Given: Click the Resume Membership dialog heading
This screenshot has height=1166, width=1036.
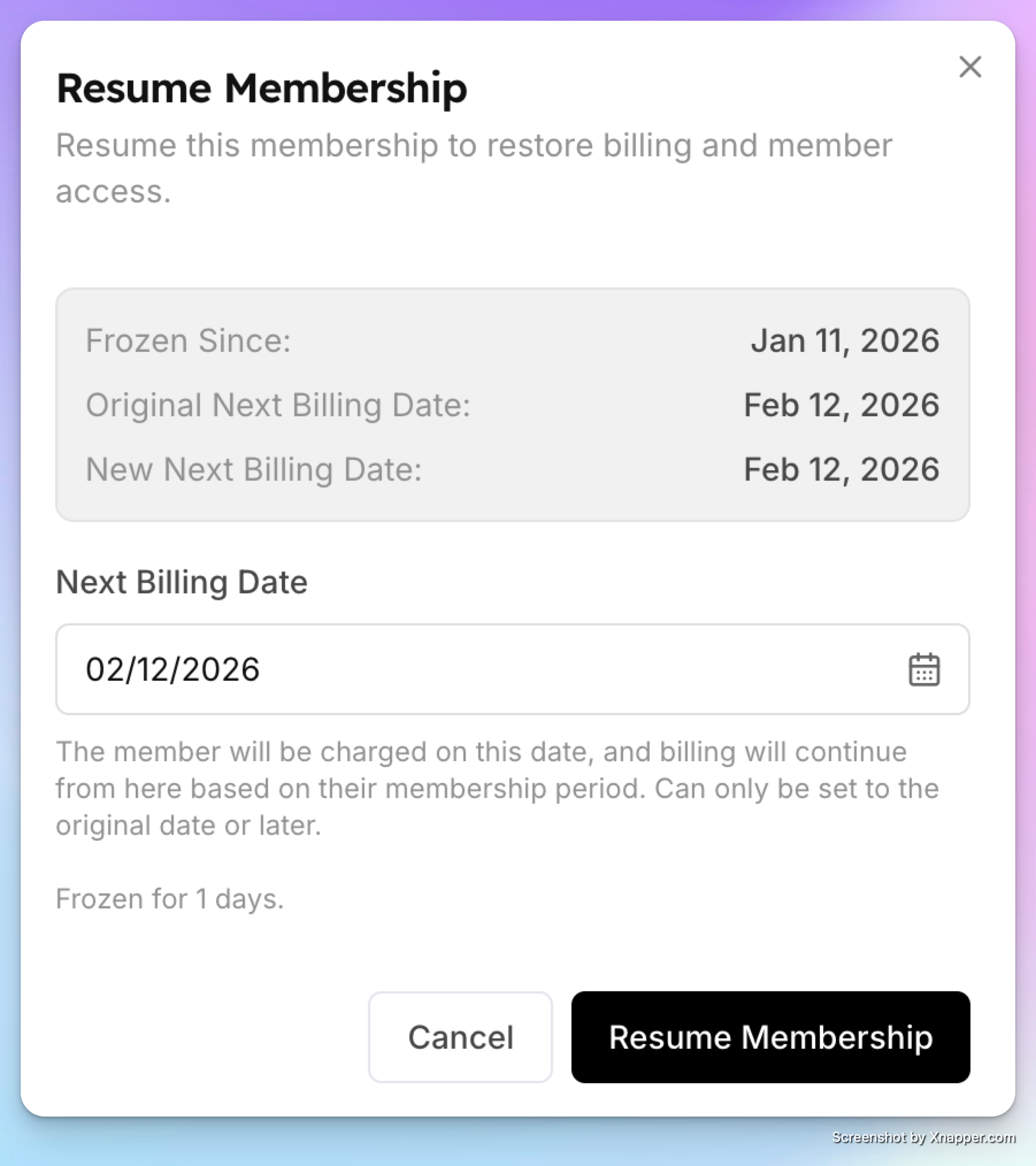Looking at the screenshot, I should click(x=262, y=89).
